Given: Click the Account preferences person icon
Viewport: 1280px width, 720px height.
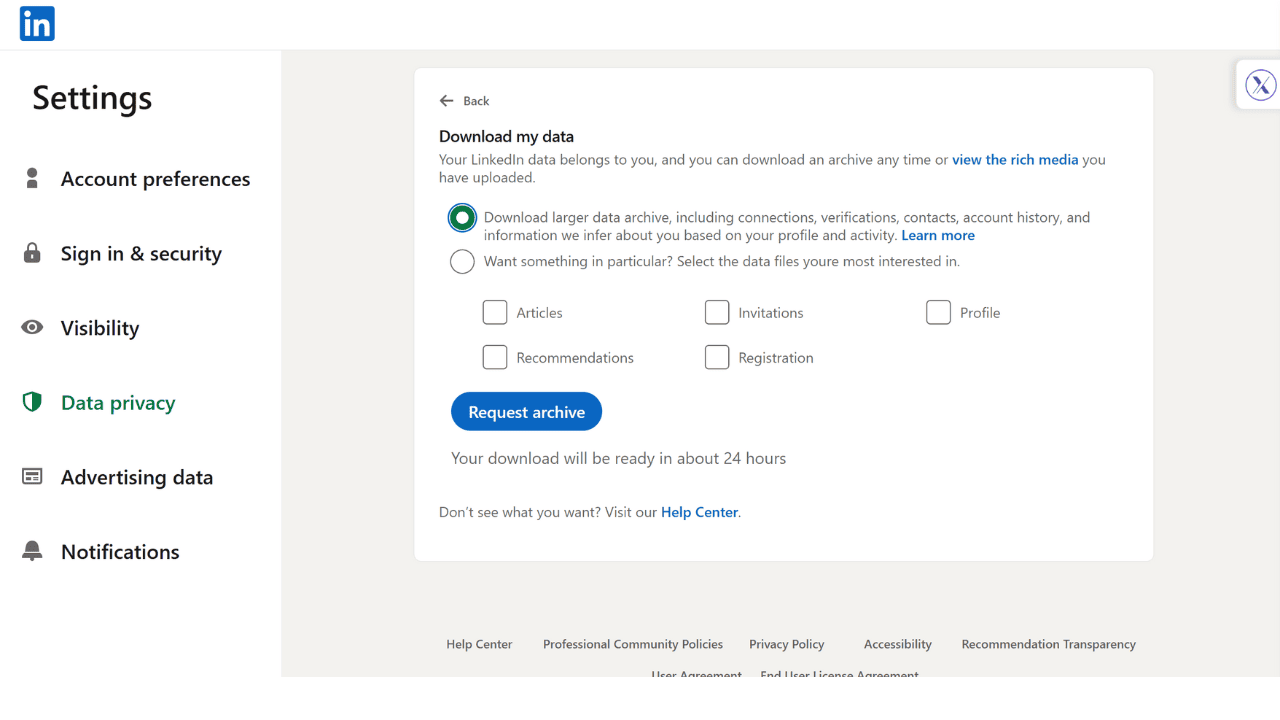Looking at the screenshot, I should coord(32,178).
